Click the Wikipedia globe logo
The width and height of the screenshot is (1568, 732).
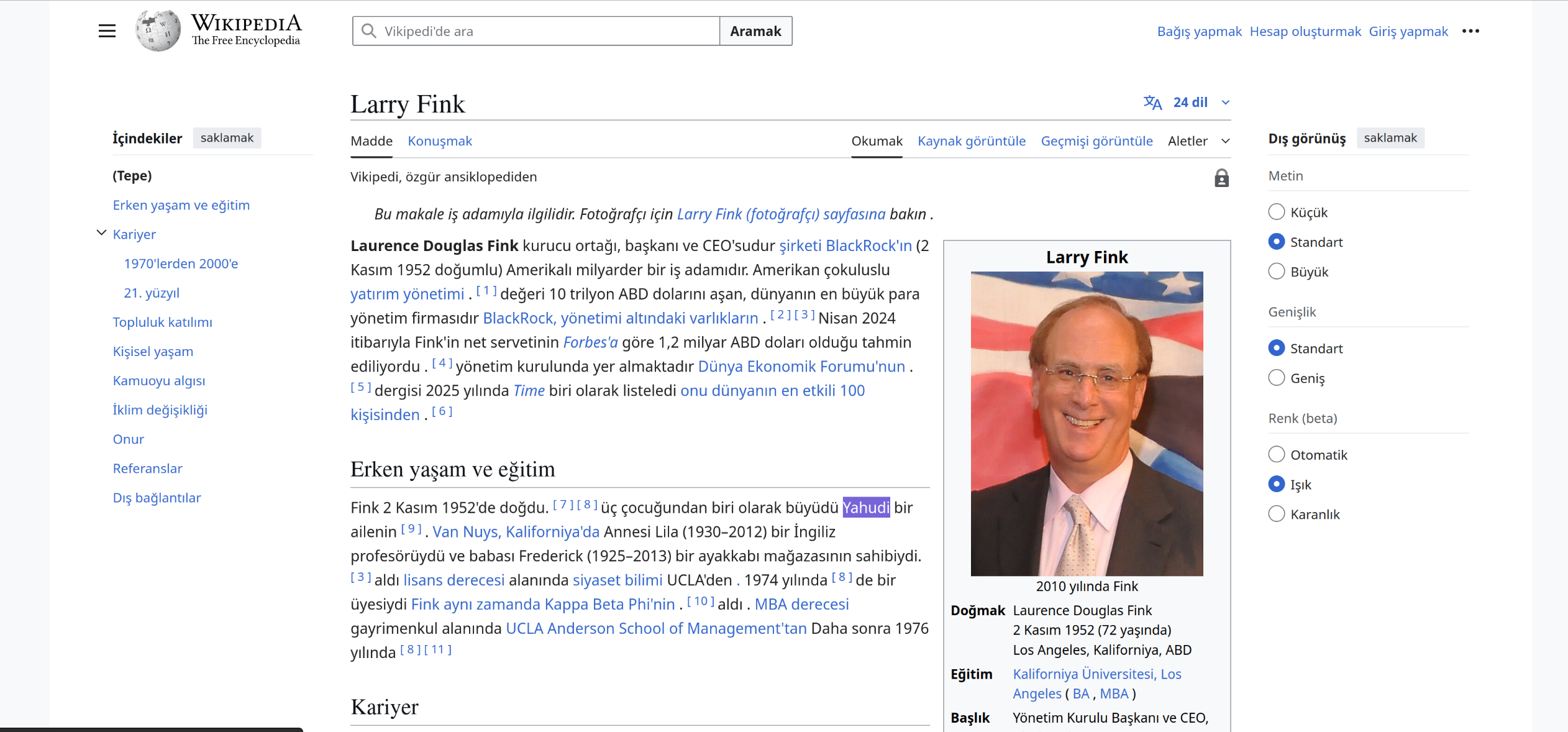point(158,30)
